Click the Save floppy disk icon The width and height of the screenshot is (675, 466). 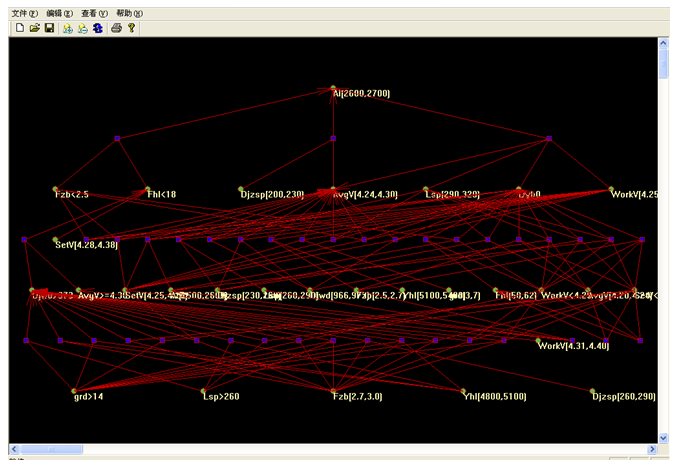pos(49,29)
